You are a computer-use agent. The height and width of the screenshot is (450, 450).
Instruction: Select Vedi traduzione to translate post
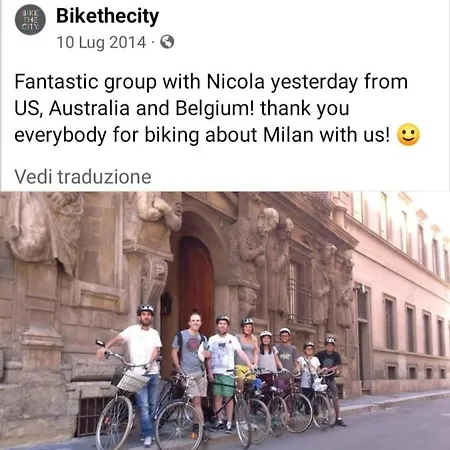click(83, 177)
